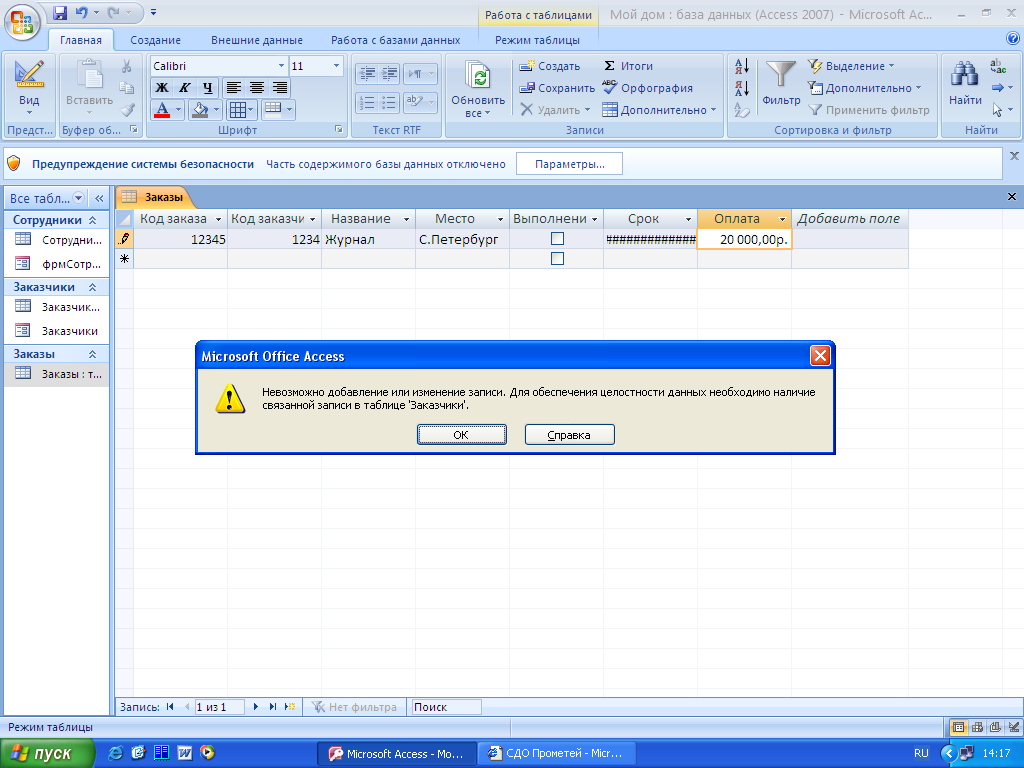Screen dimensions: 1024x768
Task: Click the fill color bucket icon
Action: (199, 110)
